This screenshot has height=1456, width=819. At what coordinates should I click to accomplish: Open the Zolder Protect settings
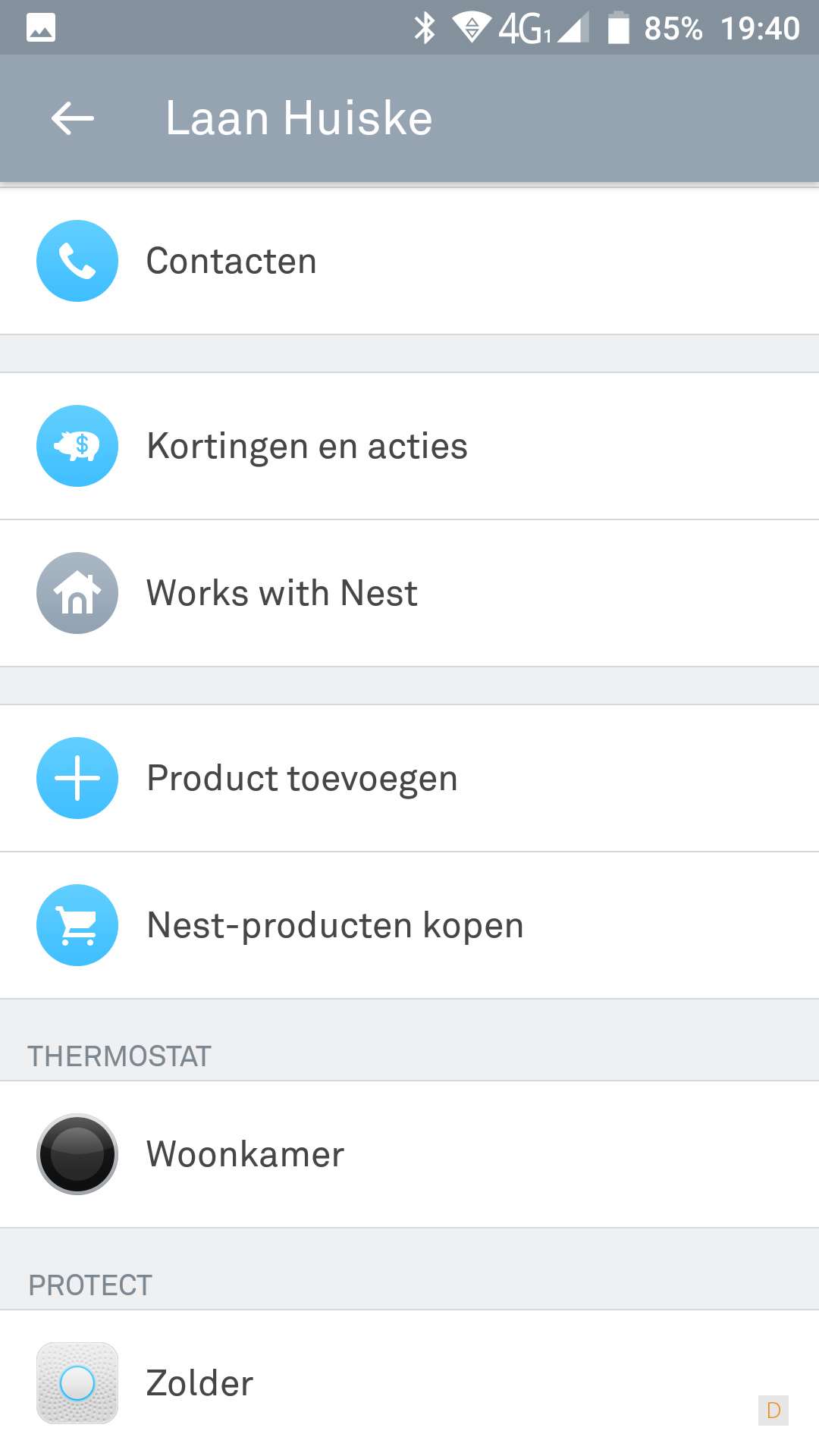[x=200, y=1383]
